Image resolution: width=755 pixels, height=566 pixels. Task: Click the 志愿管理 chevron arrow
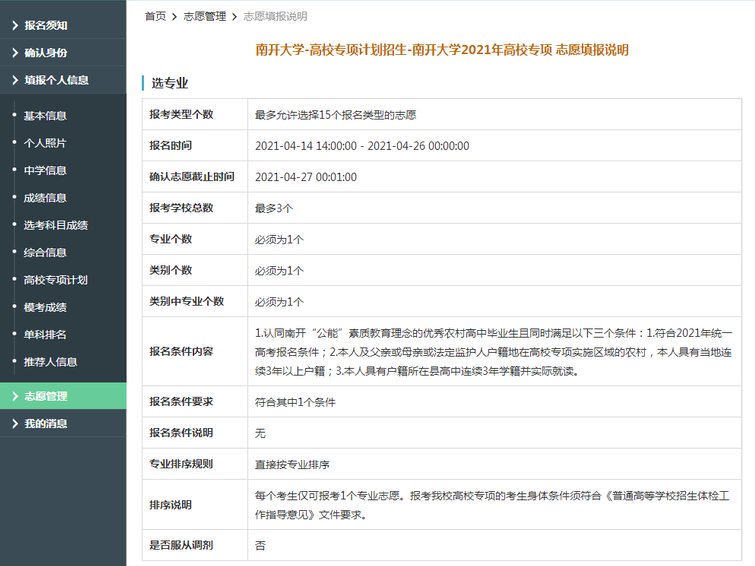pos(15,396)
